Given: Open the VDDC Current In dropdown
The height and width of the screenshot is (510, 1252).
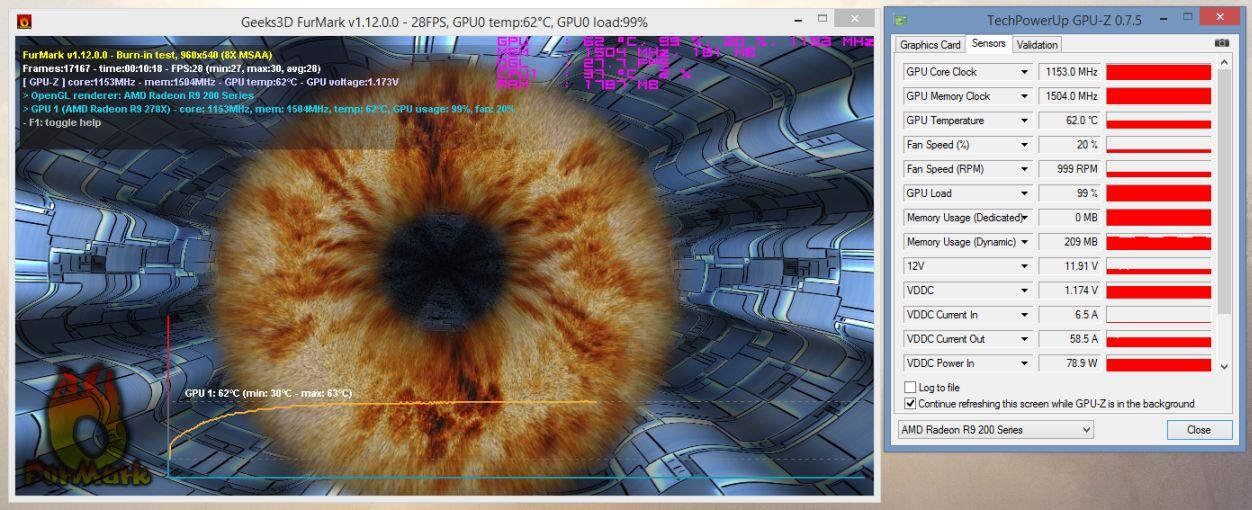Looking at the screenshot, I should 1024,314.
